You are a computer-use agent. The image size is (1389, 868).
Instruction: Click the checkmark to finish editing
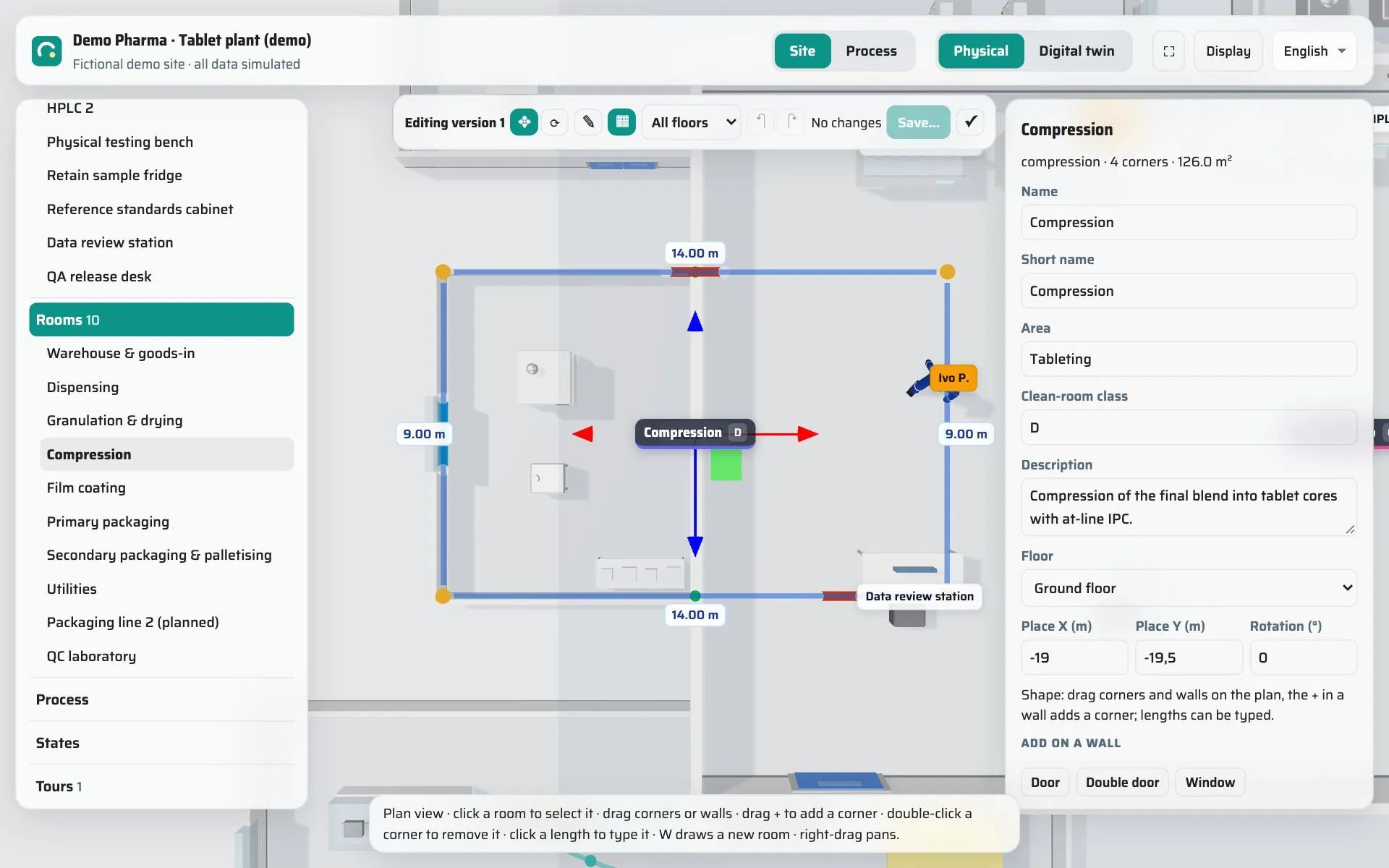tap(971, 122)
